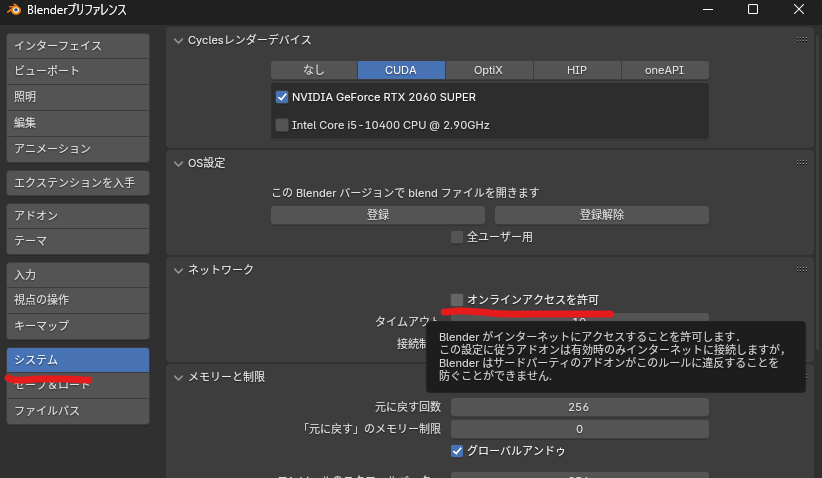Switch to the HIP device tab

577,70
